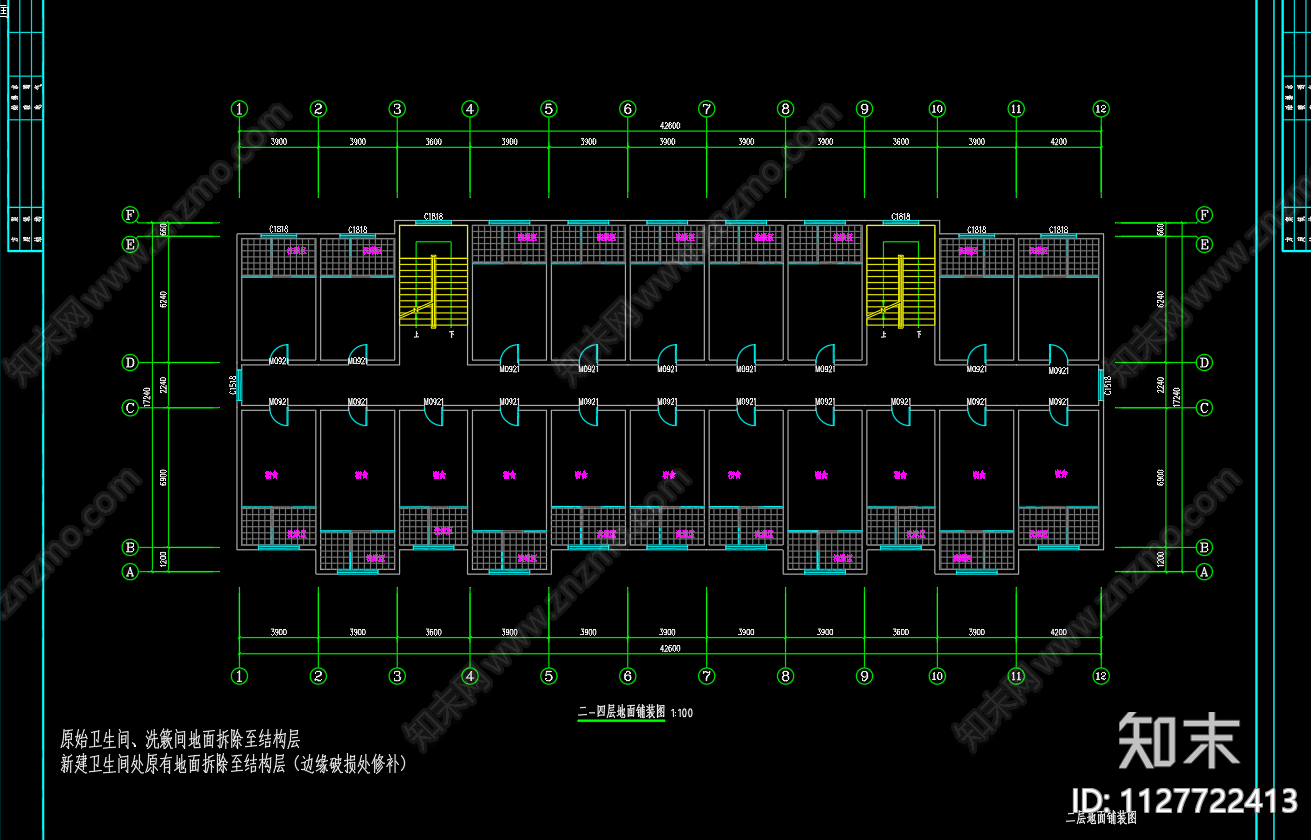Click the 17240 vertical dimension on the left
Viewport: 1311px width, 840px height.
click(146, 397)
